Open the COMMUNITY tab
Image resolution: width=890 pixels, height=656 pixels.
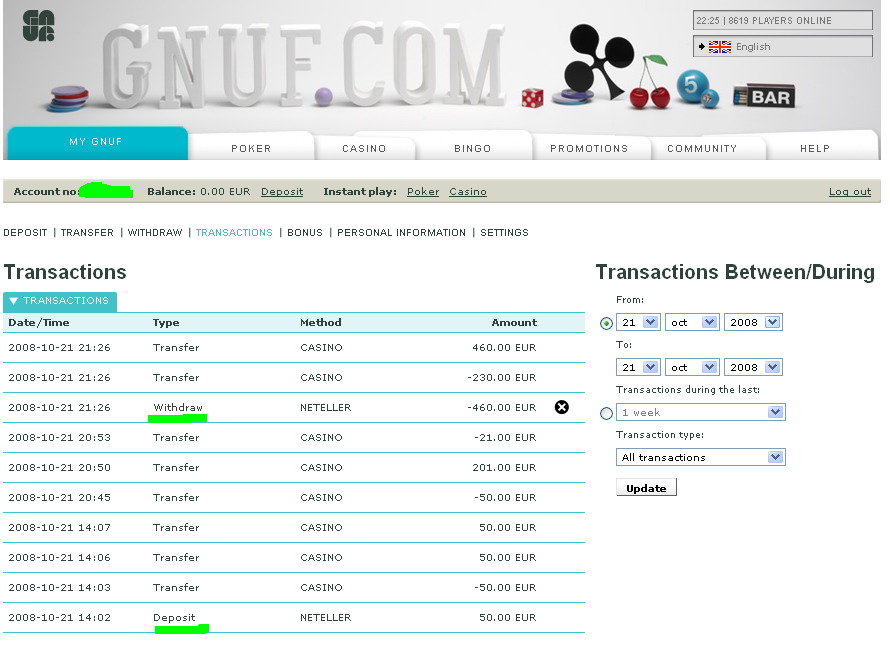tap(702, 148)
